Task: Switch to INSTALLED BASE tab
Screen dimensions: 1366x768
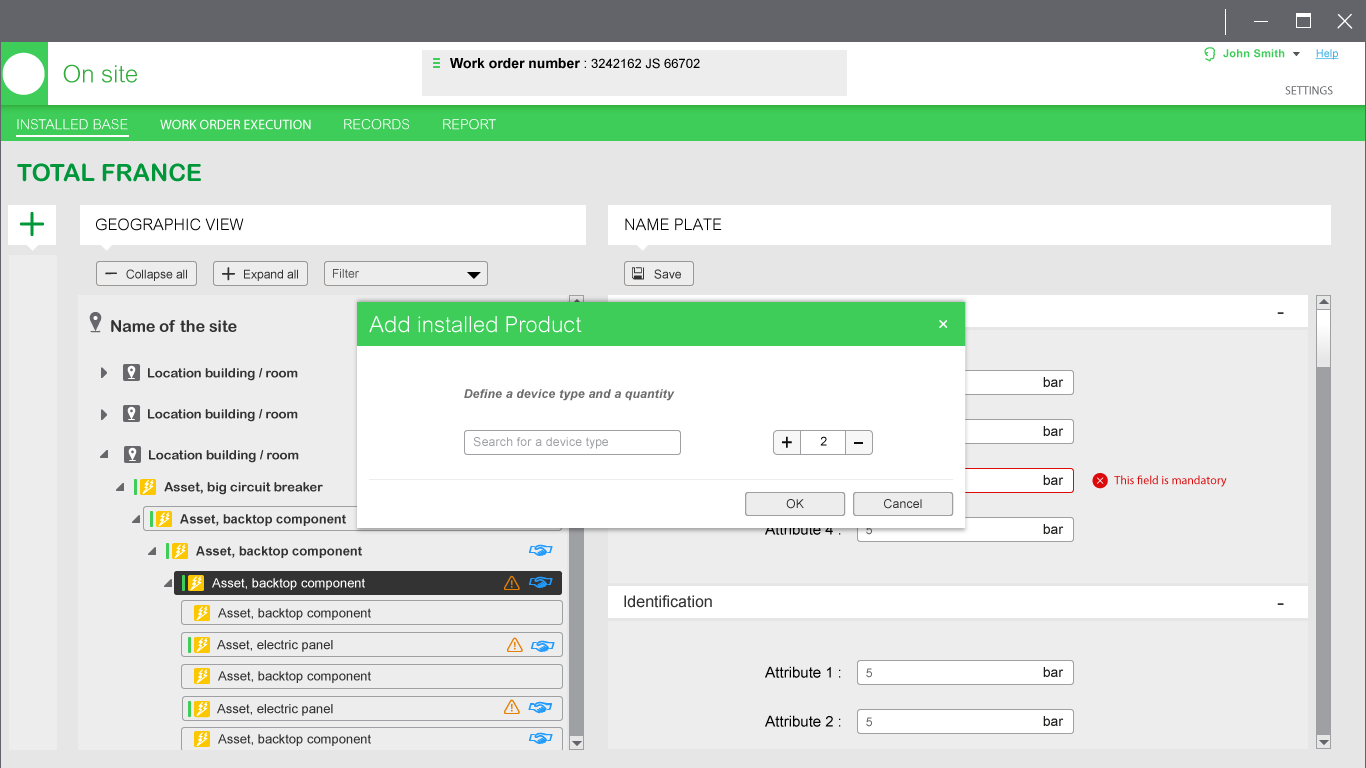Action: tap(72, 125)
